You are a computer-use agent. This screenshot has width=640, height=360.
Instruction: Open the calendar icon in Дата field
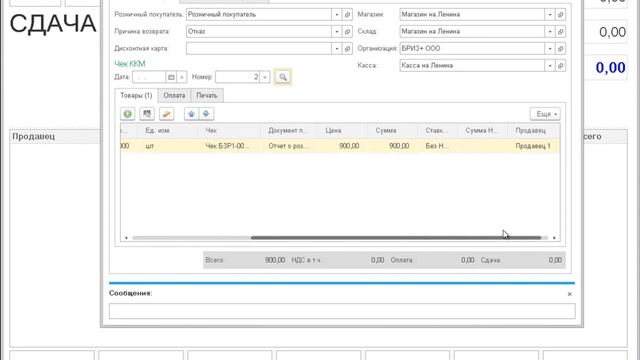pyautogui.click(x=171, y=77)
